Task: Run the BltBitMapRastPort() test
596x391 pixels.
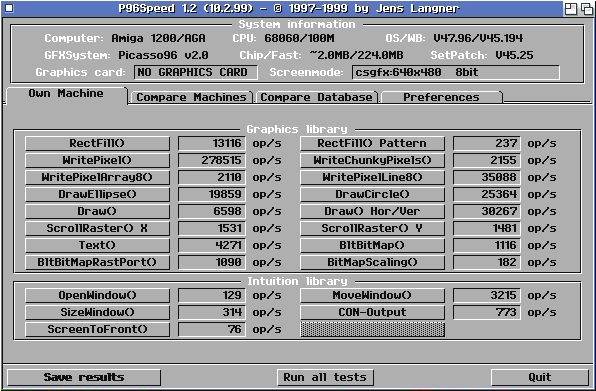Action: 97,262
